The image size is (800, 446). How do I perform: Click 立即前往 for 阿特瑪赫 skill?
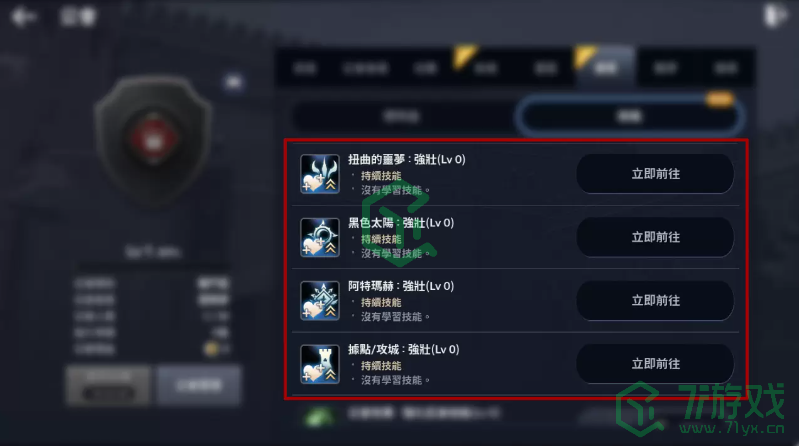[x=655, y=301]
